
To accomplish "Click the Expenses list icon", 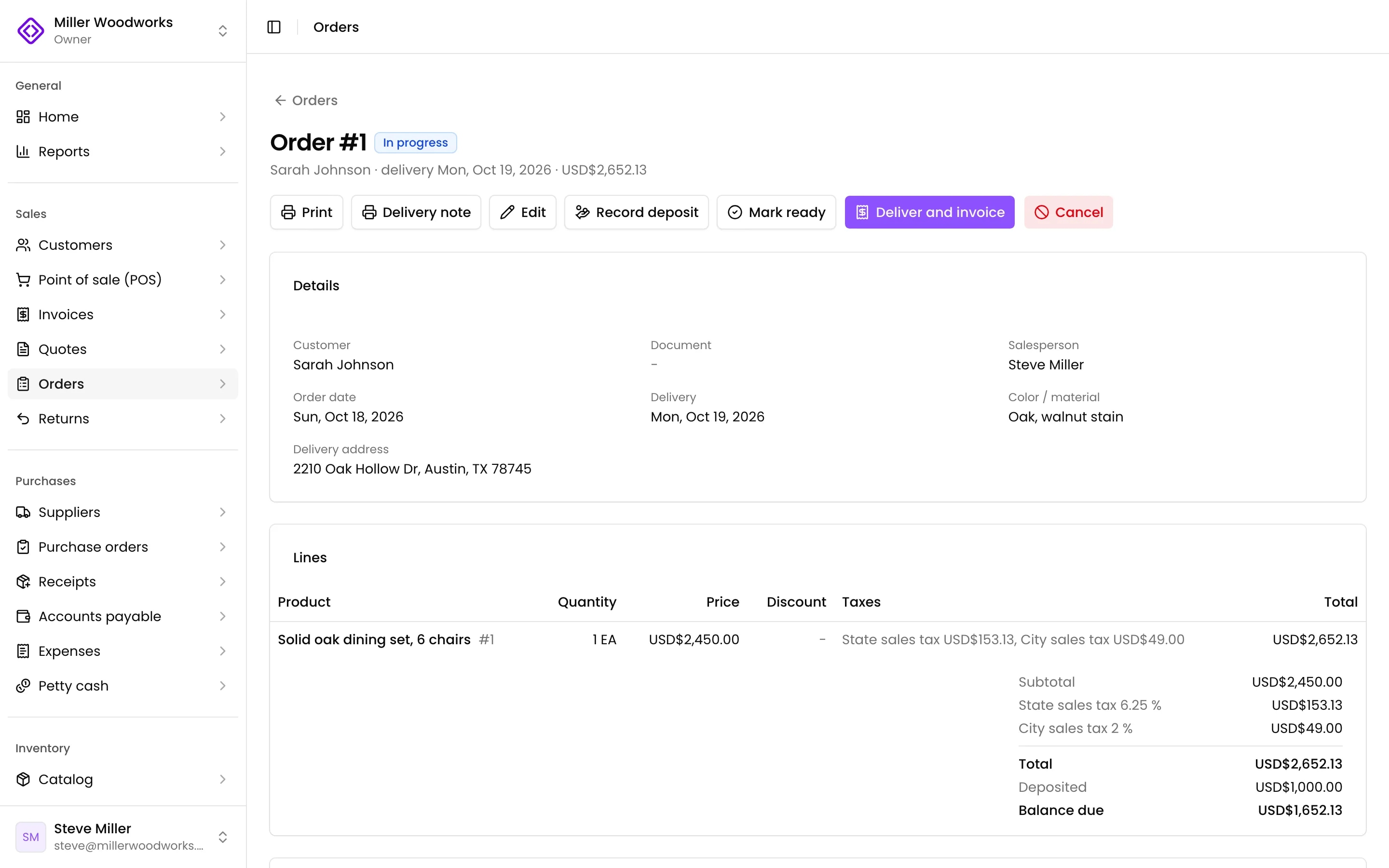I will pos(23,651).
